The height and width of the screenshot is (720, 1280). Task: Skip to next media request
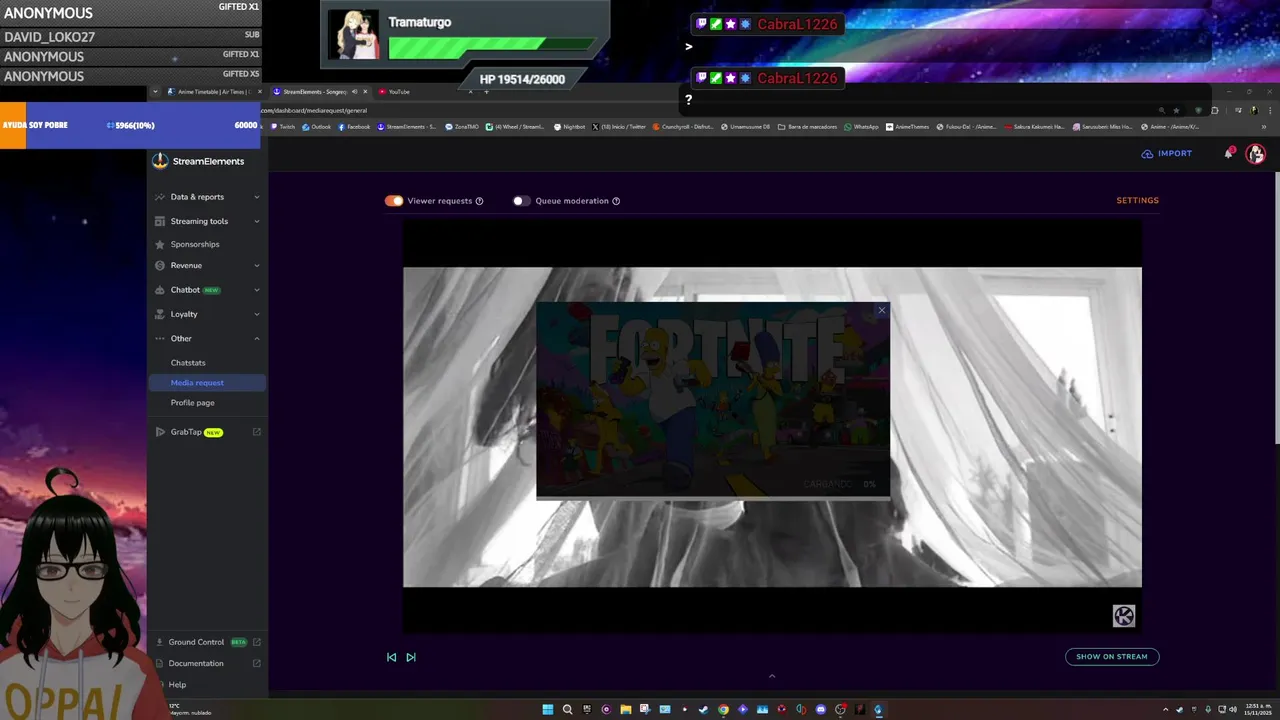(410, 657)
